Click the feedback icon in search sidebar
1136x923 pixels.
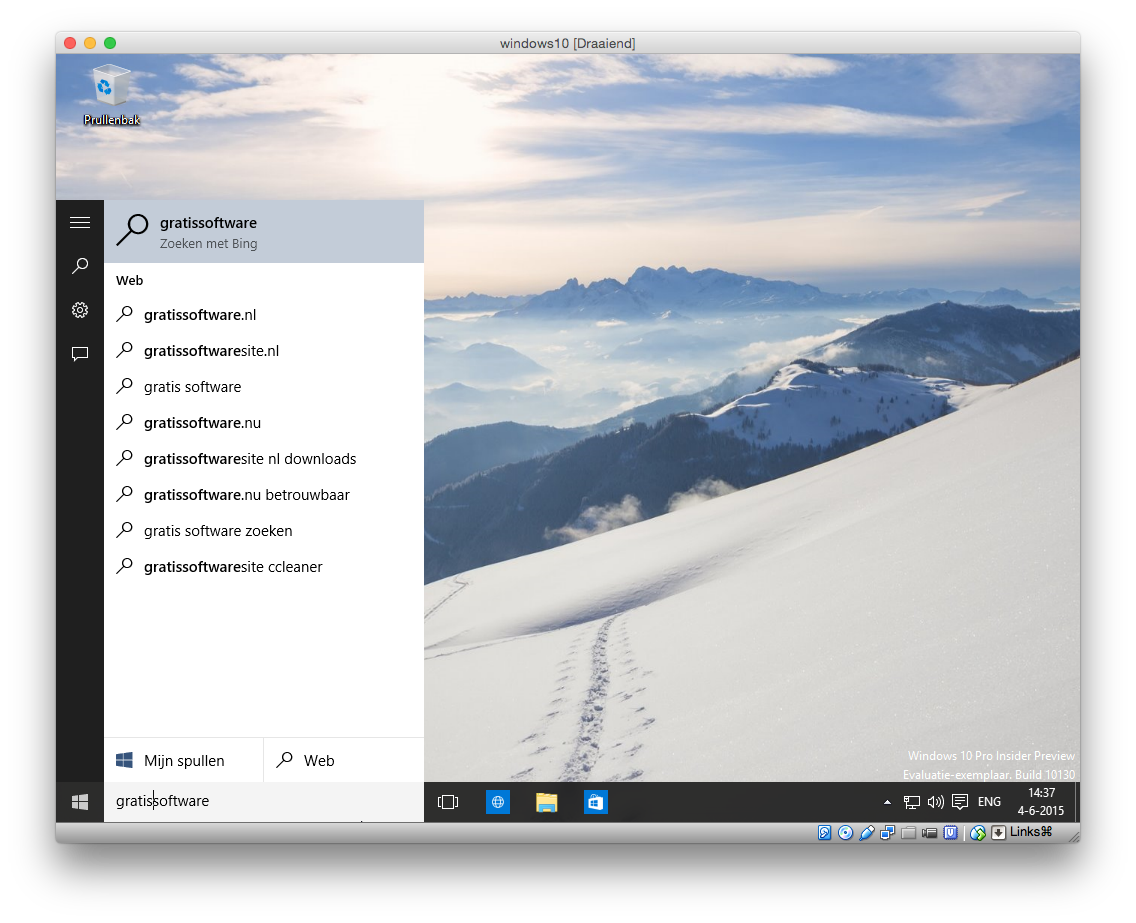click(x=80, y=354)
